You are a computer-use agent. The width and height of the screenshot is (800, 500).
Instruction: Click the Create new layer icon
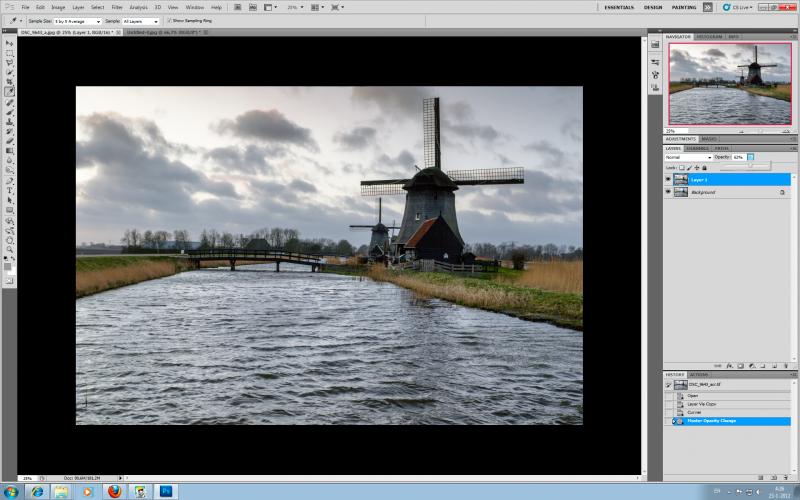tap(774, 366)
